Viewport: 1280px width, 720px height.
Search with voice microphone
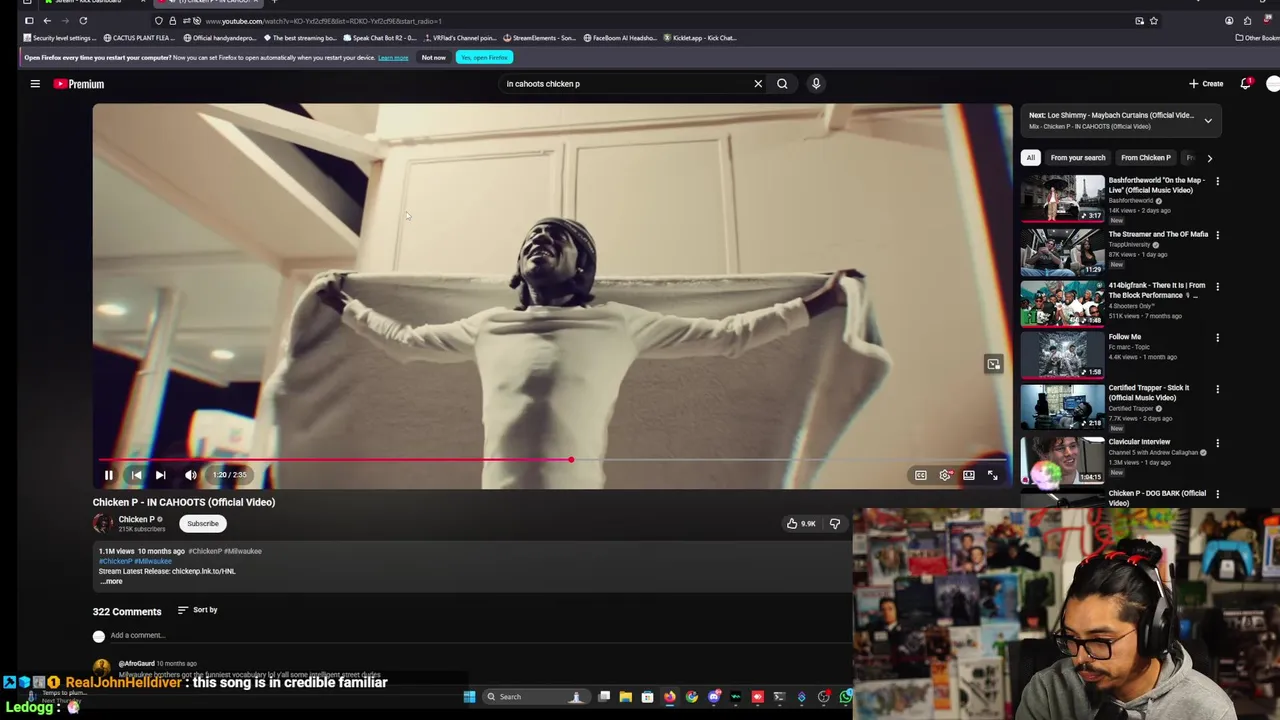816,84
